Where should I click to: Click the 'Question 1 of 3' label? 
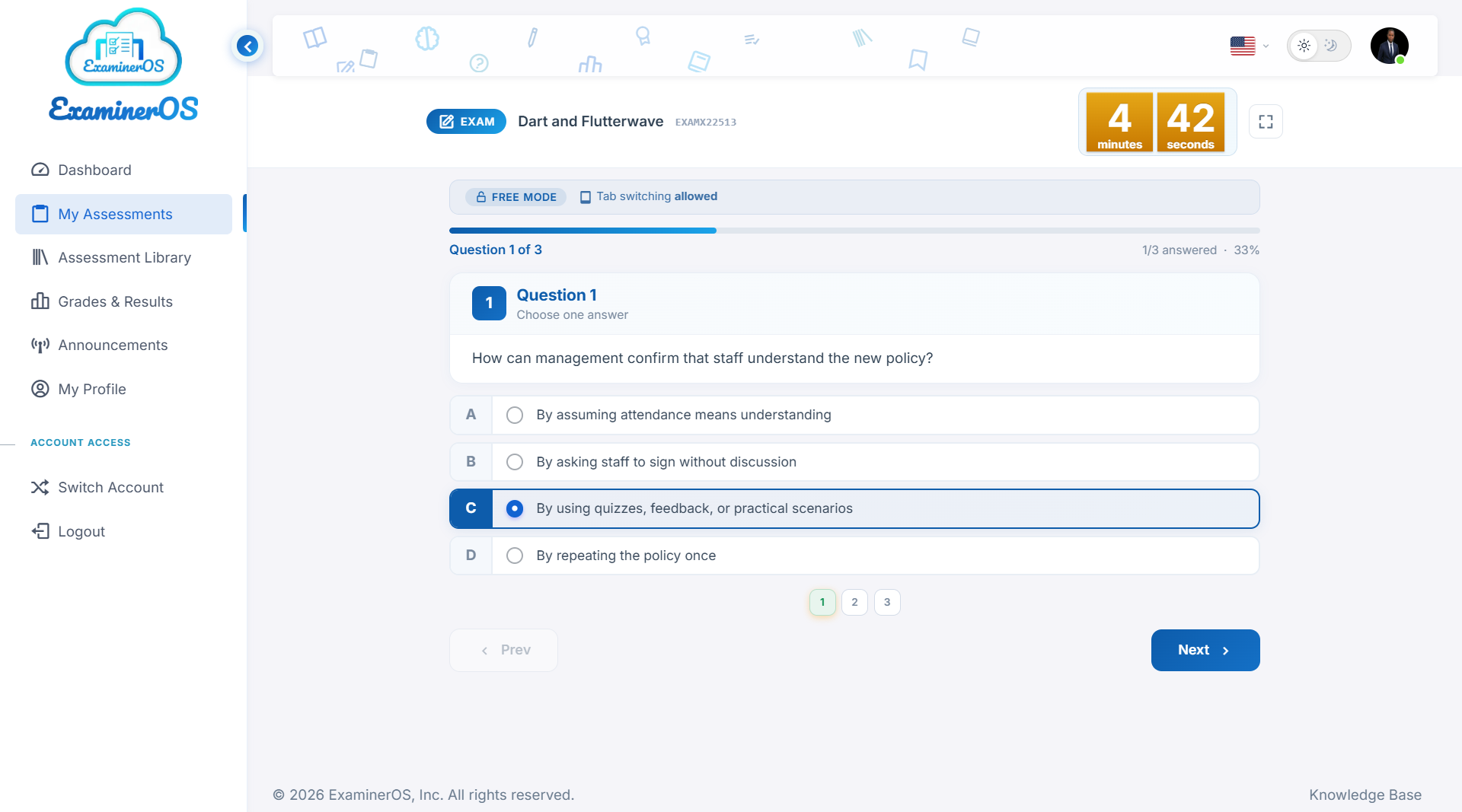[x=496, y=250]
